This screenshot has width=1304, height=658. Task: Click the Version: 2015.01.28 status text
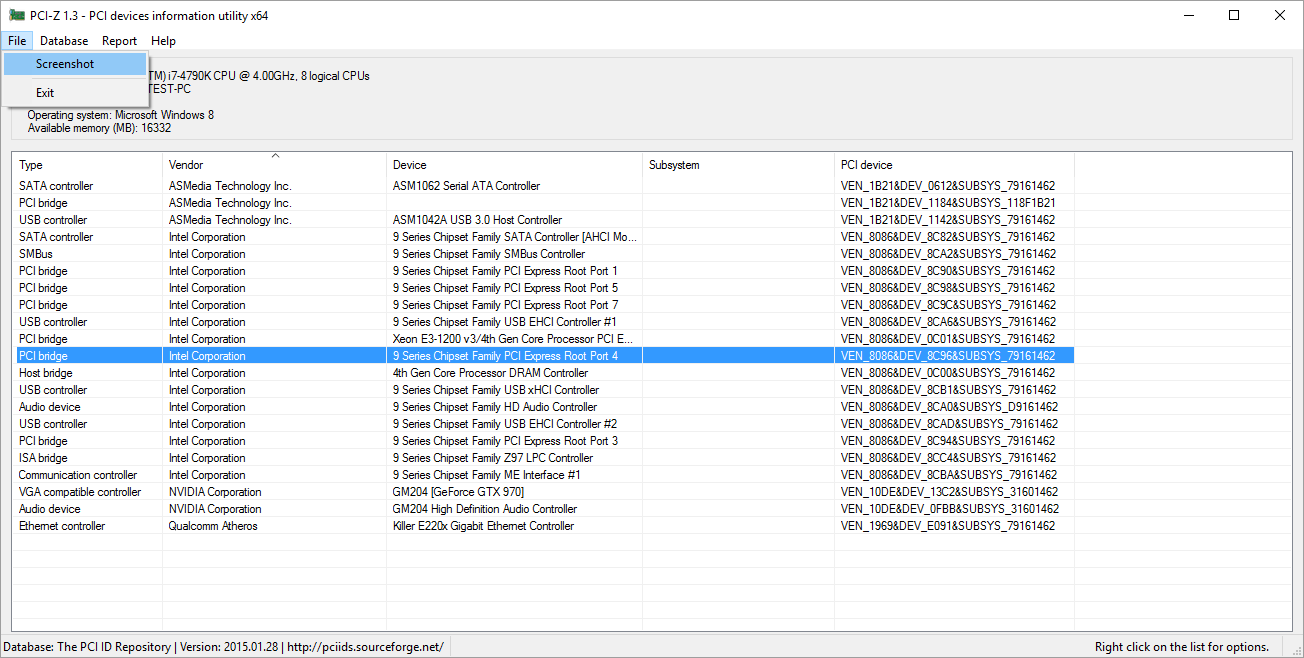229,647
